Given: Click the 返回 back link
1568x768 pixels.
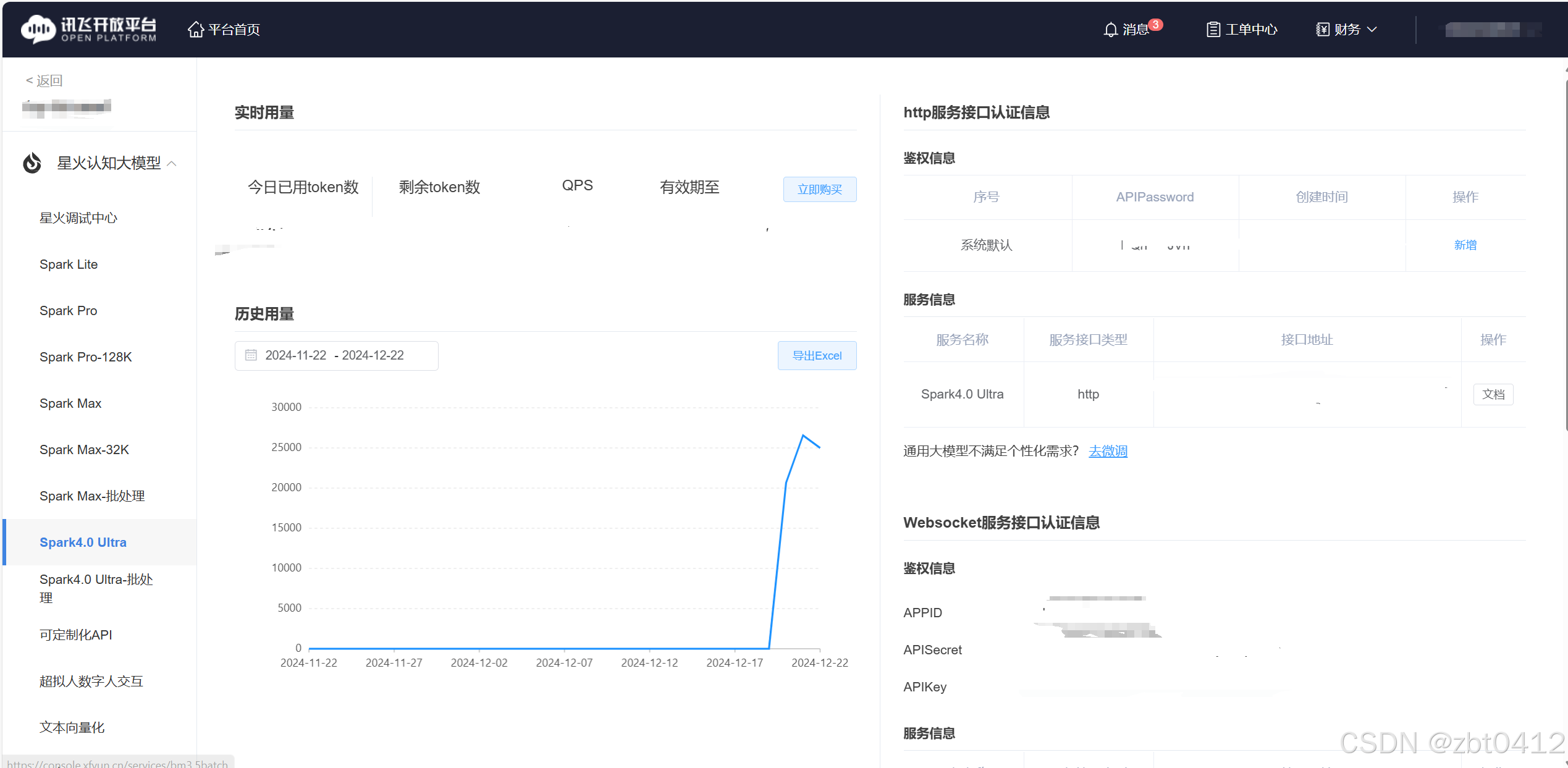Looking at the screenshot, I should (44, 81).
